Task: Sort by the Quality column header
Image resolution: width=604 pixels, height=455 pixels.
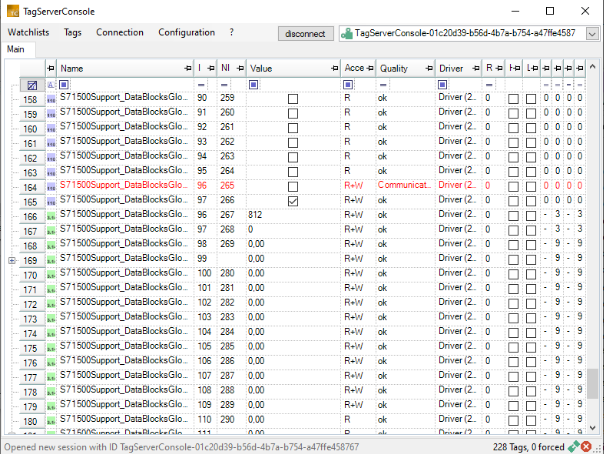Action: pyautogui.click(x=393, y=69)
